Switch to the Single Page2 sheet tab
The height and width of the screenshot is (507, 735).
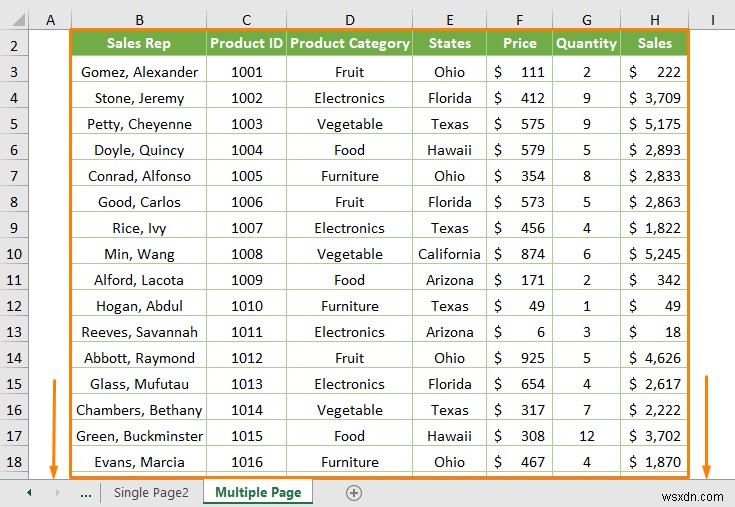pos(151,492)
